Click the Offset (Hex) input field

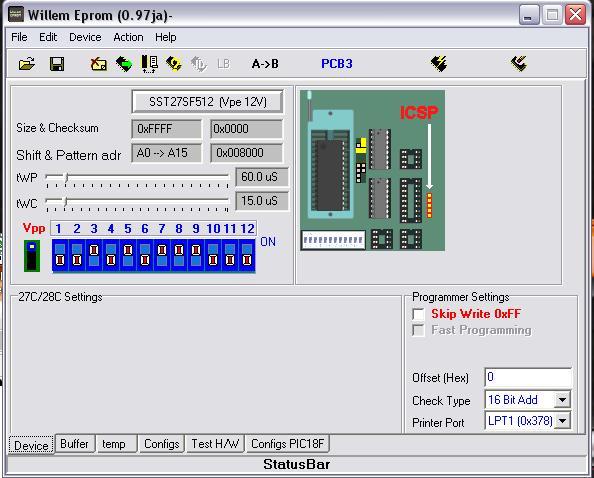pyautogui.click(x=528, y=377)
